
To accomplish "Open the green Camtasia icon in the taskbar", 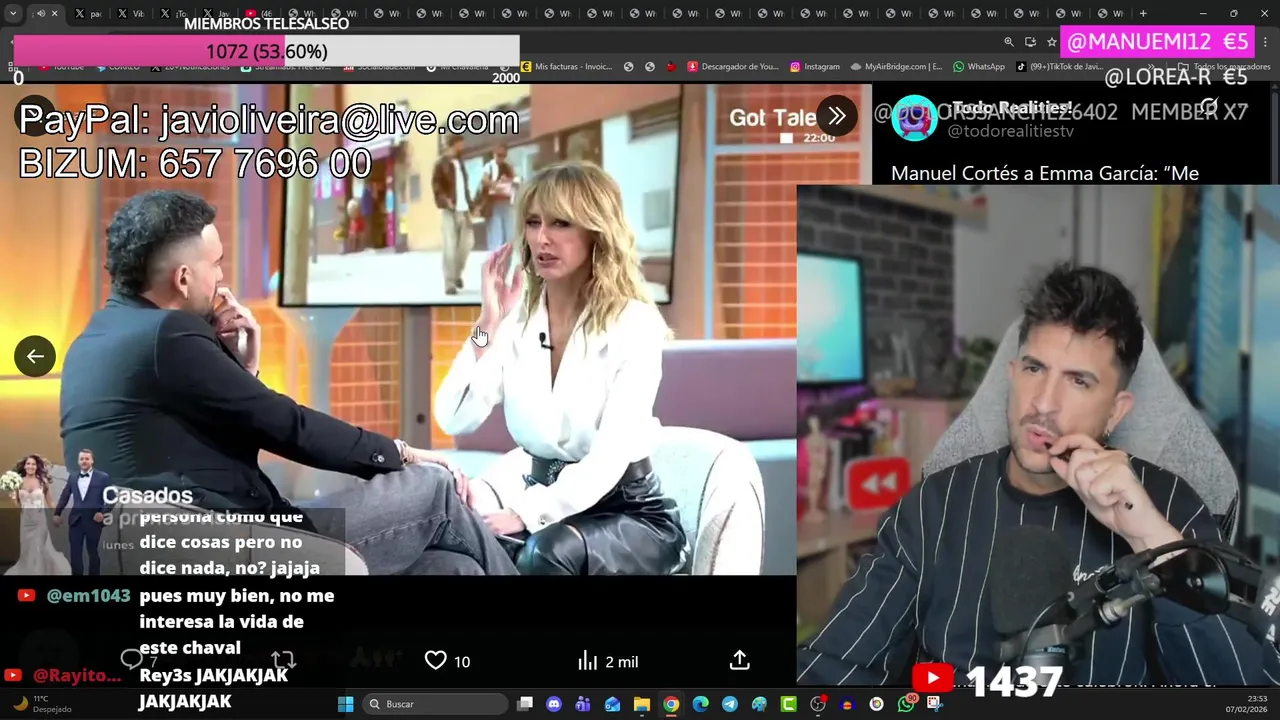I will [x=788, y=704].
